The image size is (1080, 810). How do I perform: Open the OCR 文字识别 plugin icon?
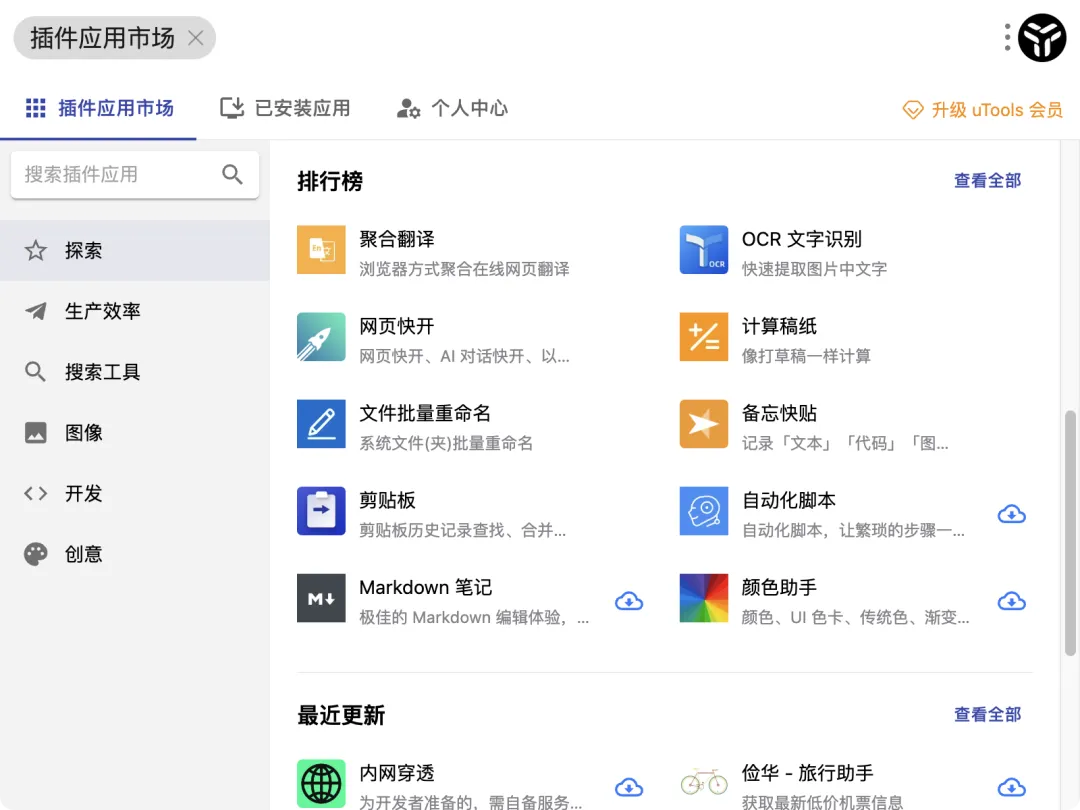pyautogui.click(x=703, y=250)
